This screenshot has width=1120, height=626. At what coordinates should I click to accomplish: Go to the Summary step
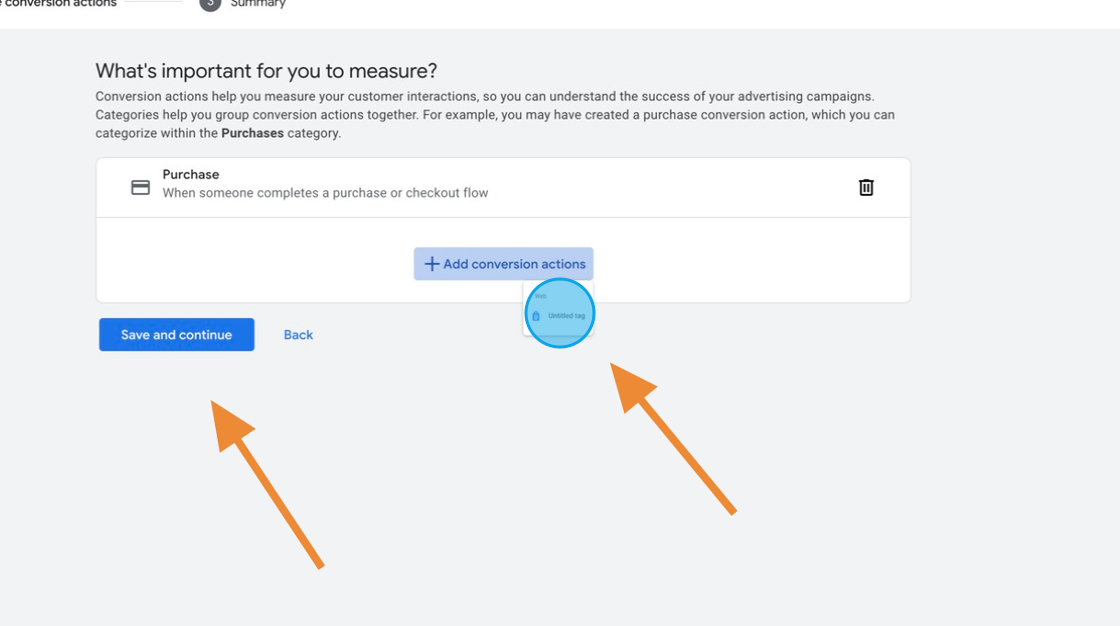pyautogui.click(x=258, y=4)
